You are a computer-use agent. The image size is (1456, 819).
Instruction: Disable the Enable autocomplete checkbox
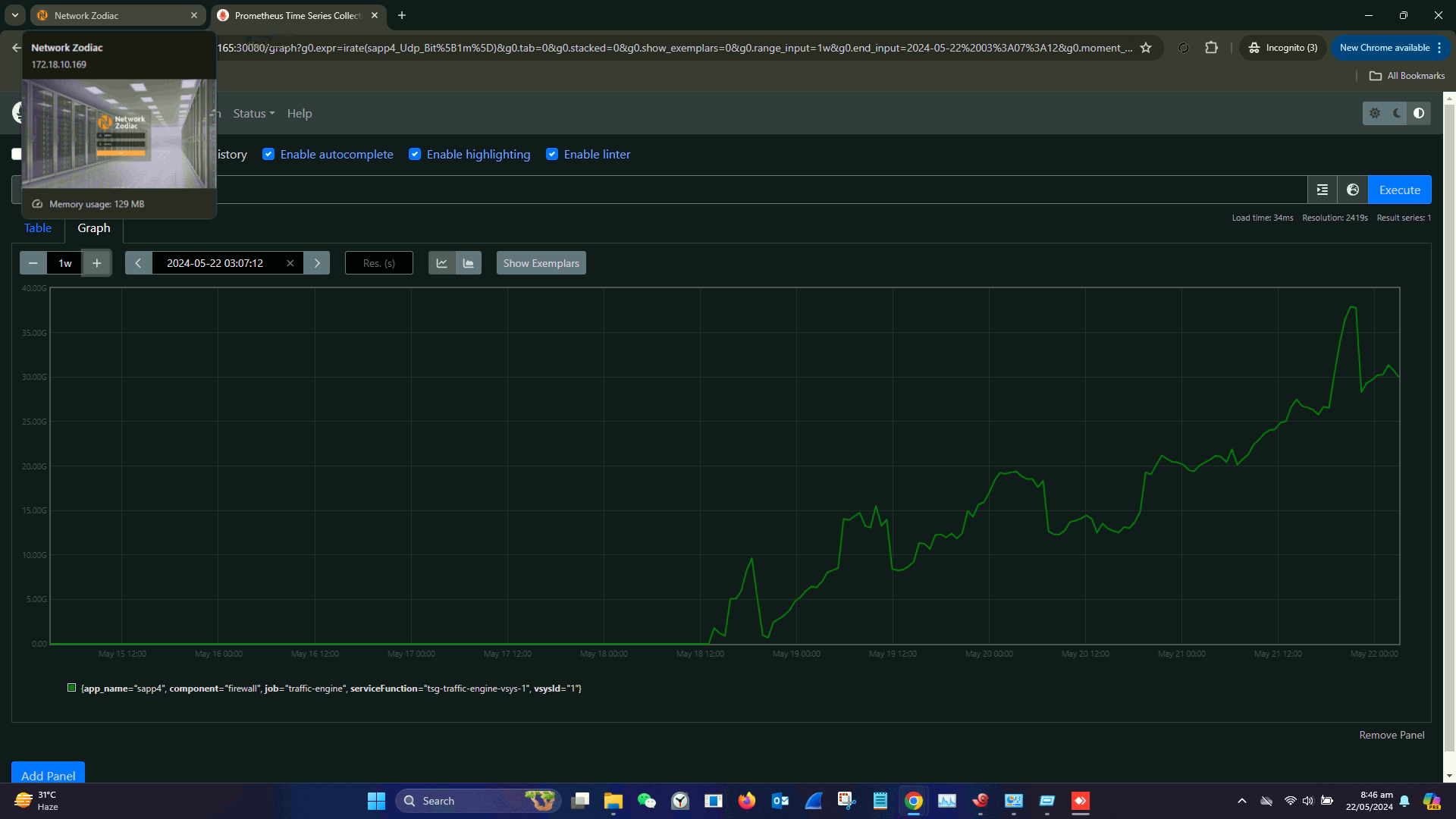[268, 154]
